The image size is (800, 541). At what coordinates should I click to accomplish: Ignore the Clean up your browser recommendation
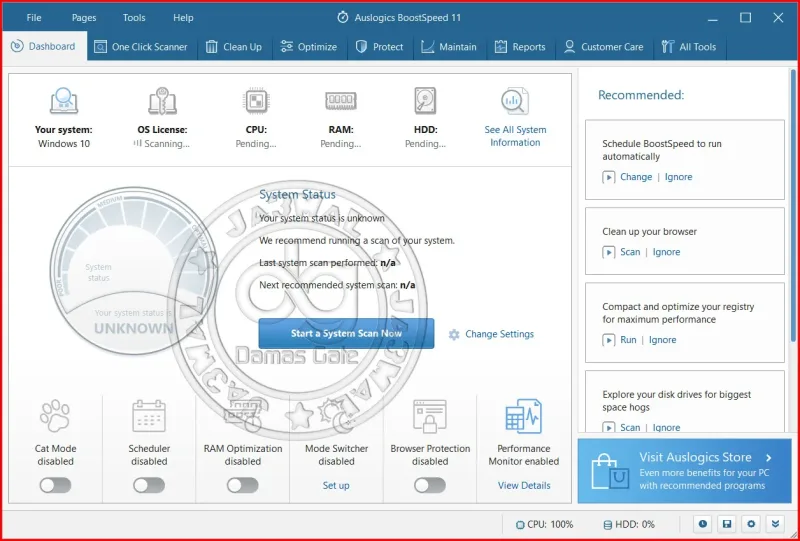point(666,252)
